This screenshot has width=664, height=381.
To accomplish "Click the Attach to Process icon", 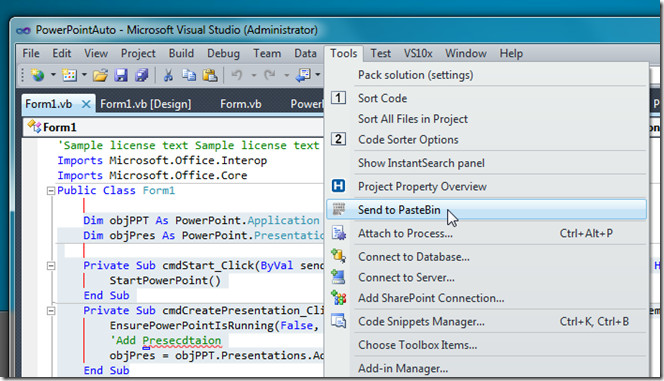I will coord(338,233).
